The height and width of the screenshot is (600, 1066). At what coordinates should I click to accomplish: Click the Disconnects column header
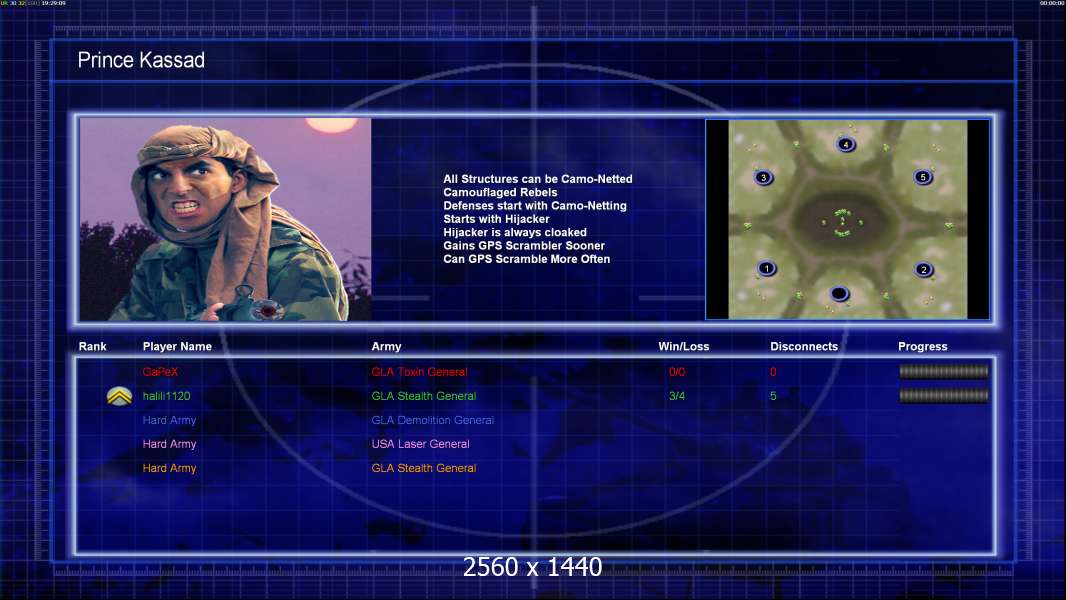pos(804,347)
